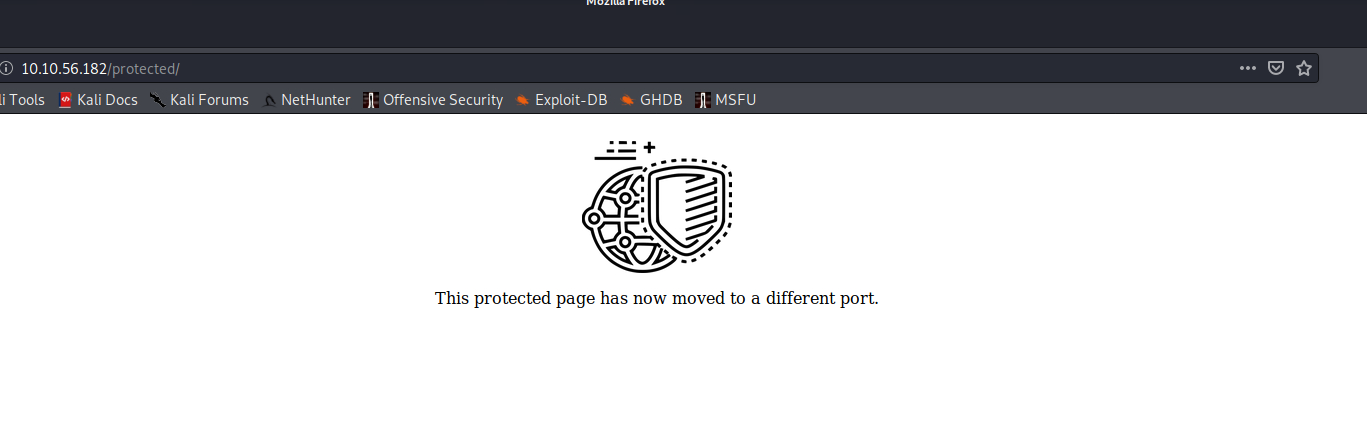Click the NetHunter bookmark favicon
1367x444 pixels.
[x=269, y=100]
